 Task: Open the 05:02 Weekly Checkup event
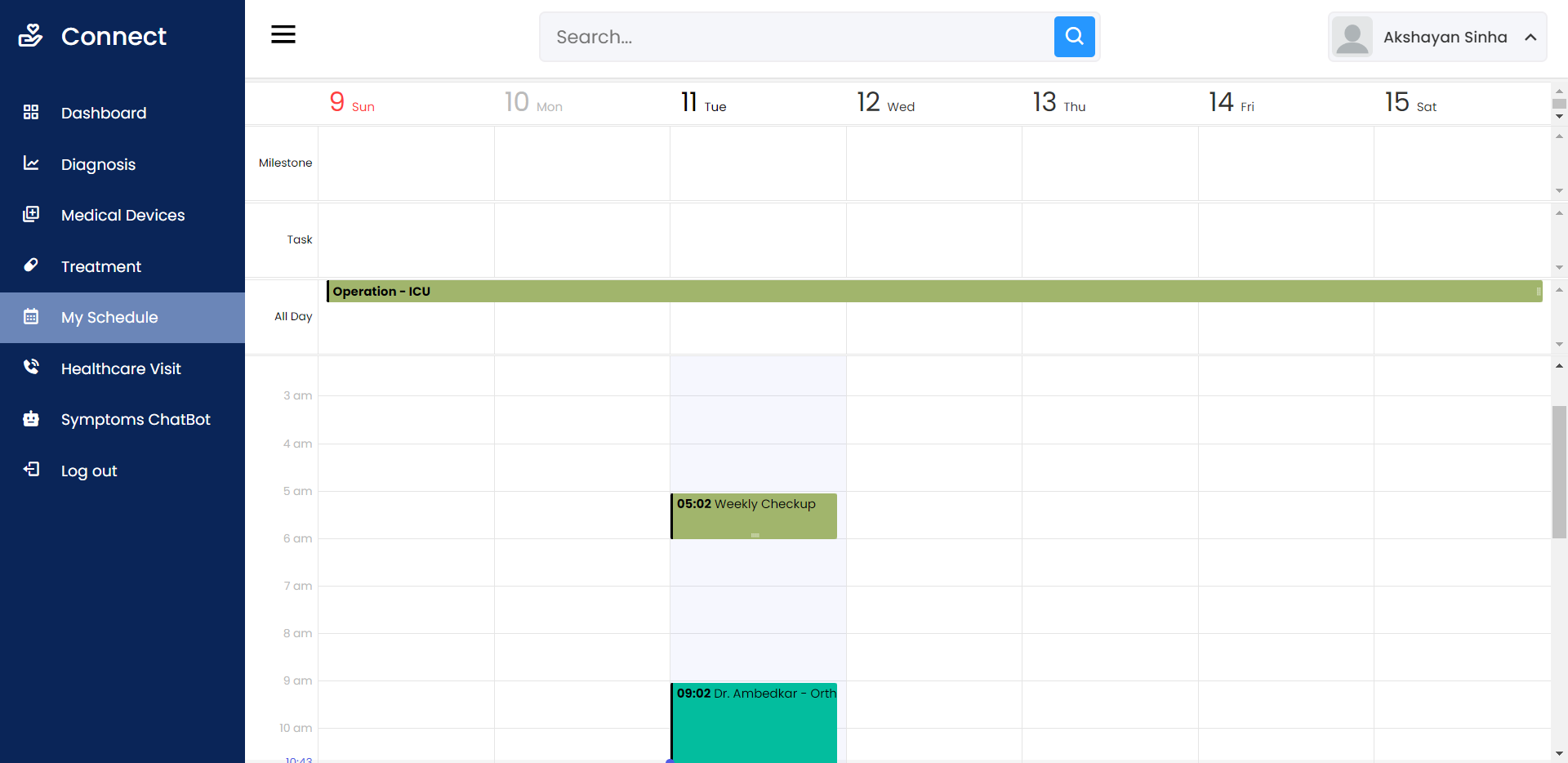(754, 515)
